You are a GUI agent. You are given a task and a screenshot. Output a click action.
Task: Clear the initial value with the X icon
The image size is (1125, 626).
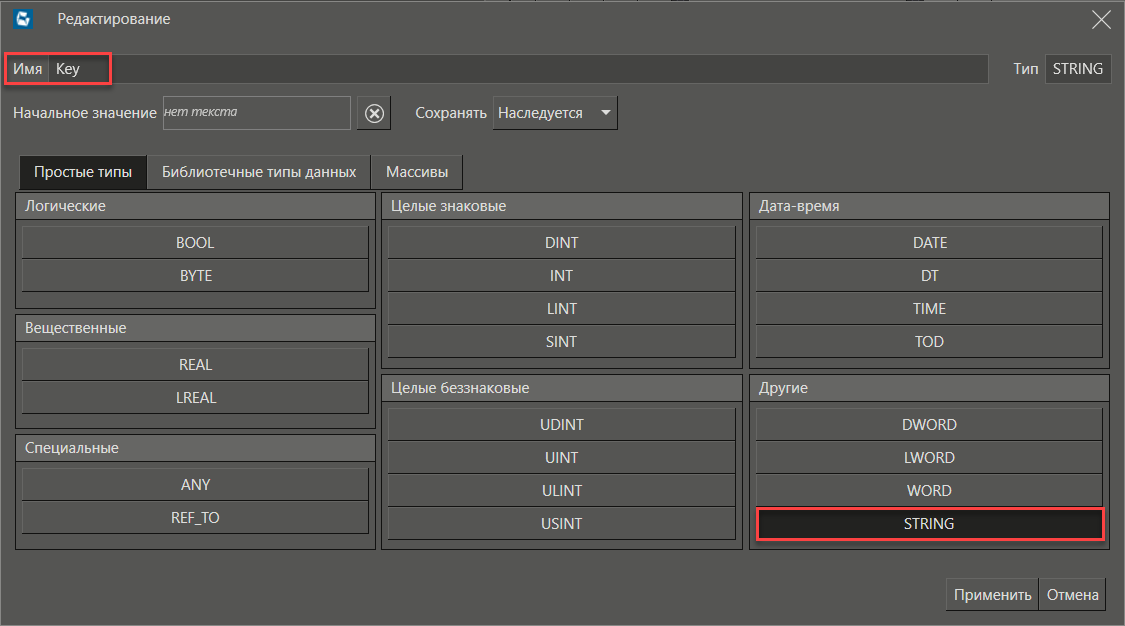tap(374, 113)
